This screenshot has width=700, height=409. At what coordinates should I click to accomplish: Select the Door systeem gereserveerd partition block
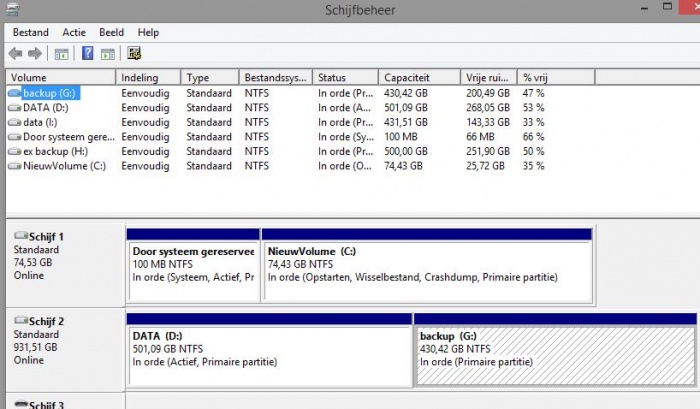pos(193,266)
